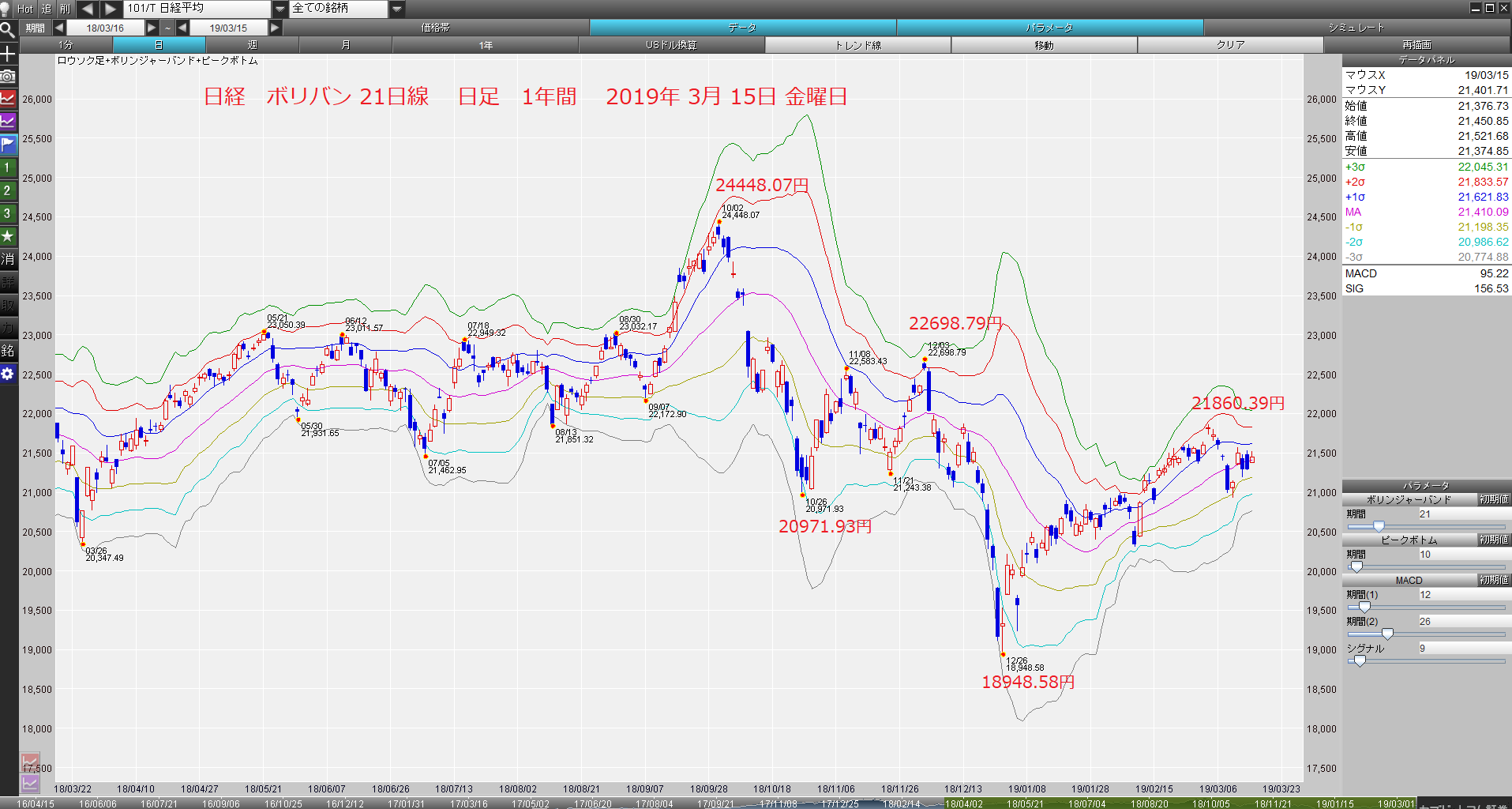Viewport: 1512px width, 809px height.
Task: Select the purple line chart icon
Action: tap(8, 122)
